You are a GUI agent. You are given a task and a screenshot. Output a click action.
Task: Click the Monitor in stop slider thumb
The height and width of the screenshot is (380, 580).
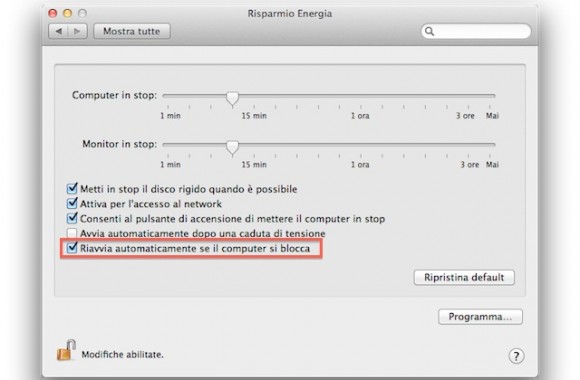[232, 148]
